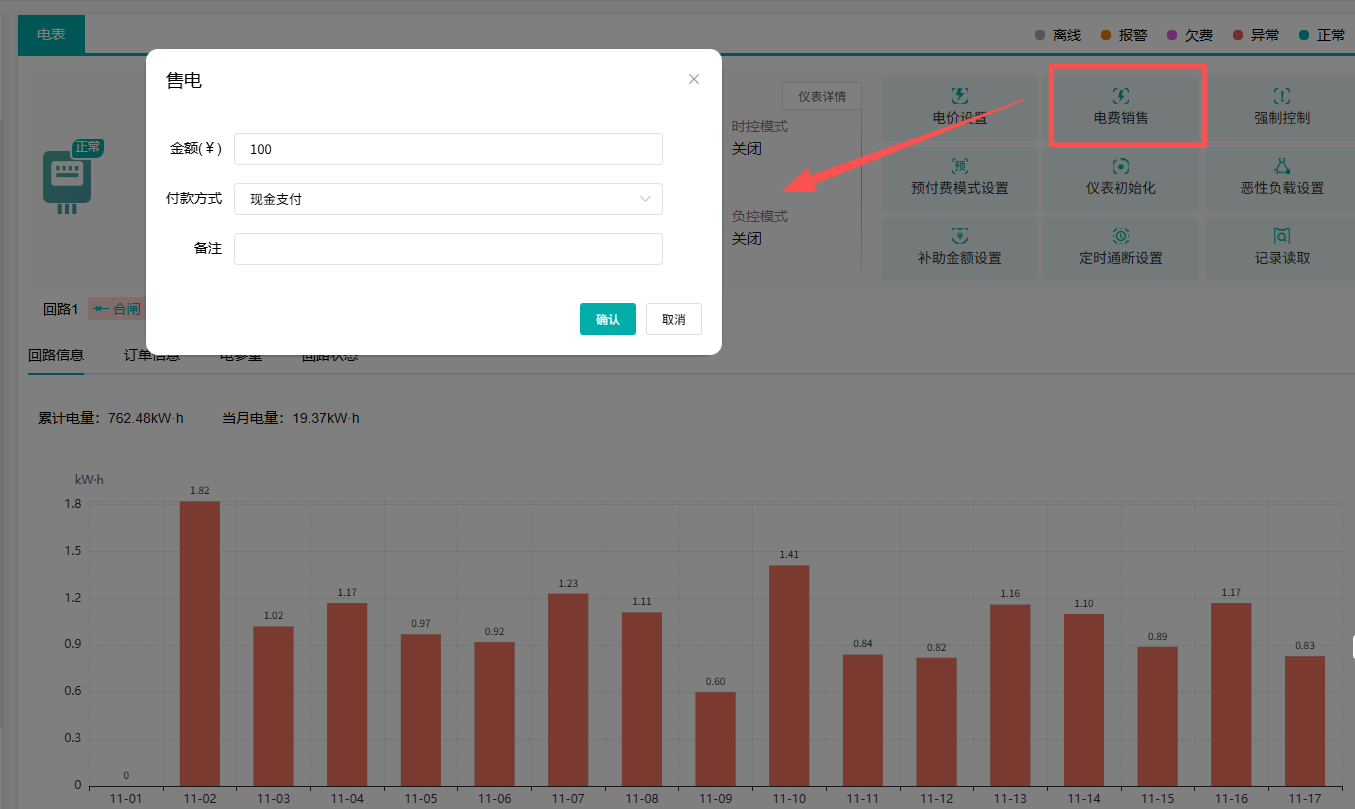Open 强制控制 forced control
The width and height of the screenshot is (1355, 809).
pyautogui.click(x=1281, y=108)
